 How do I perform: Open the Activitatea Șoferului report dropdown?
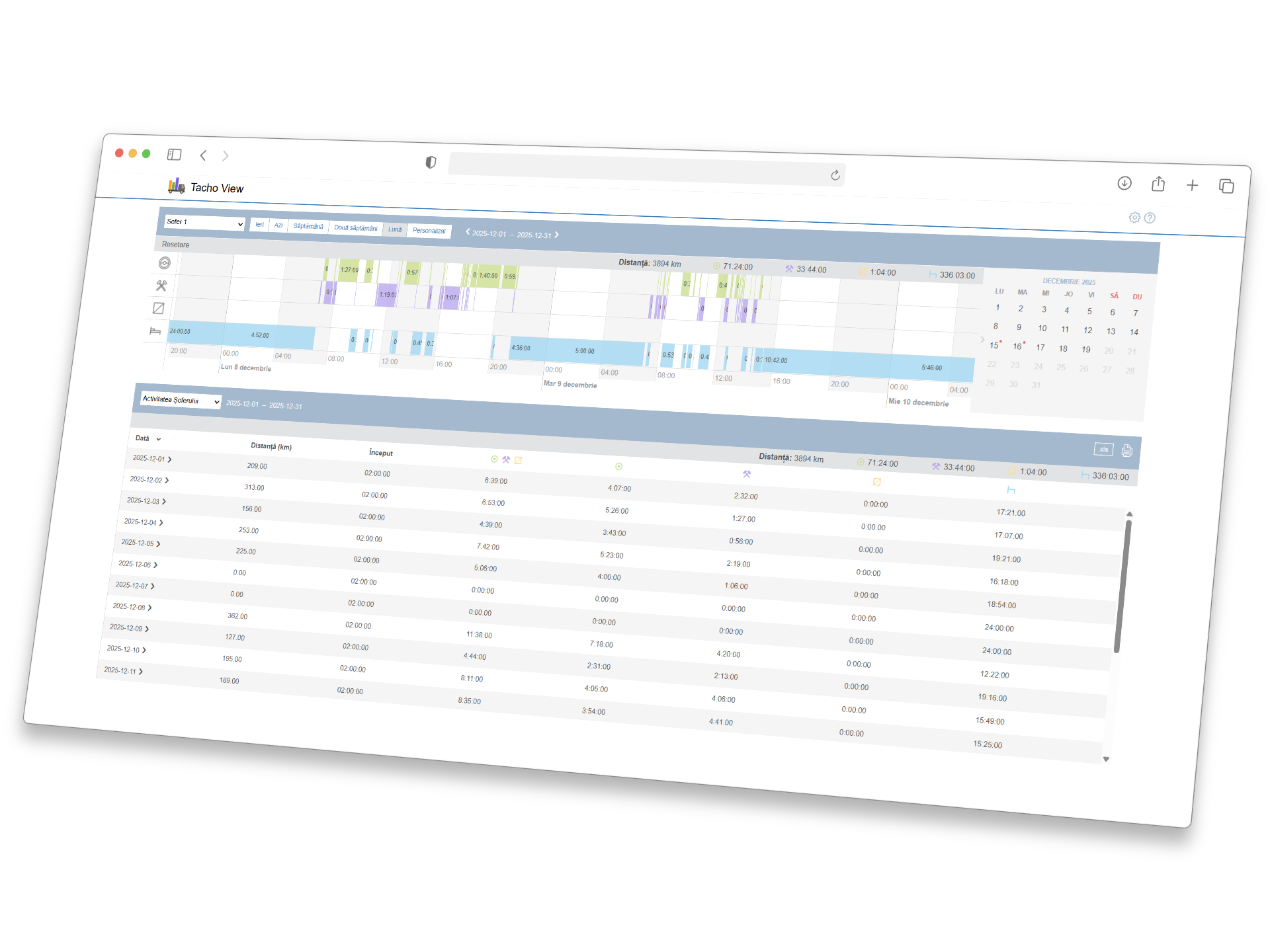(x=181, y=400)
